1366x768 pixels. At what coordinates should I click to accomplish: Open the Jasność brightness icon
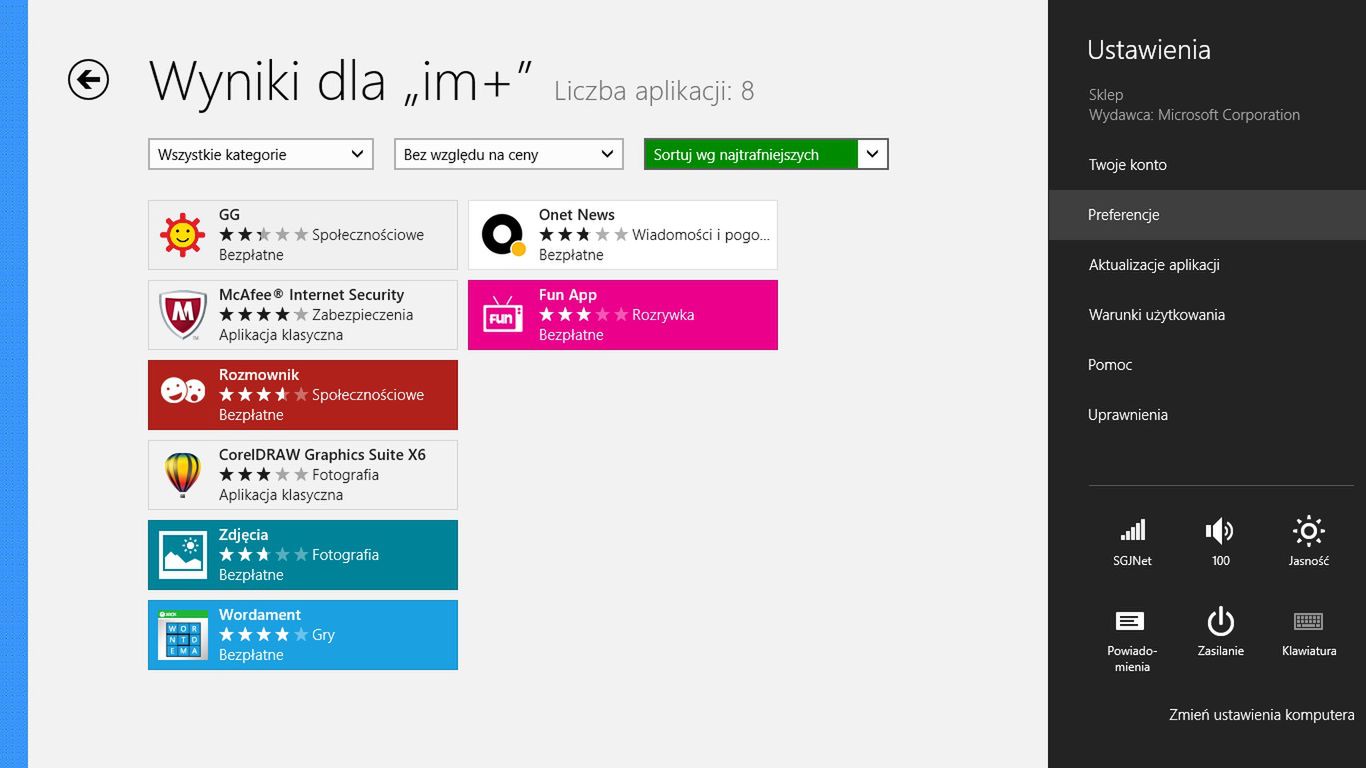(1308, 530)
